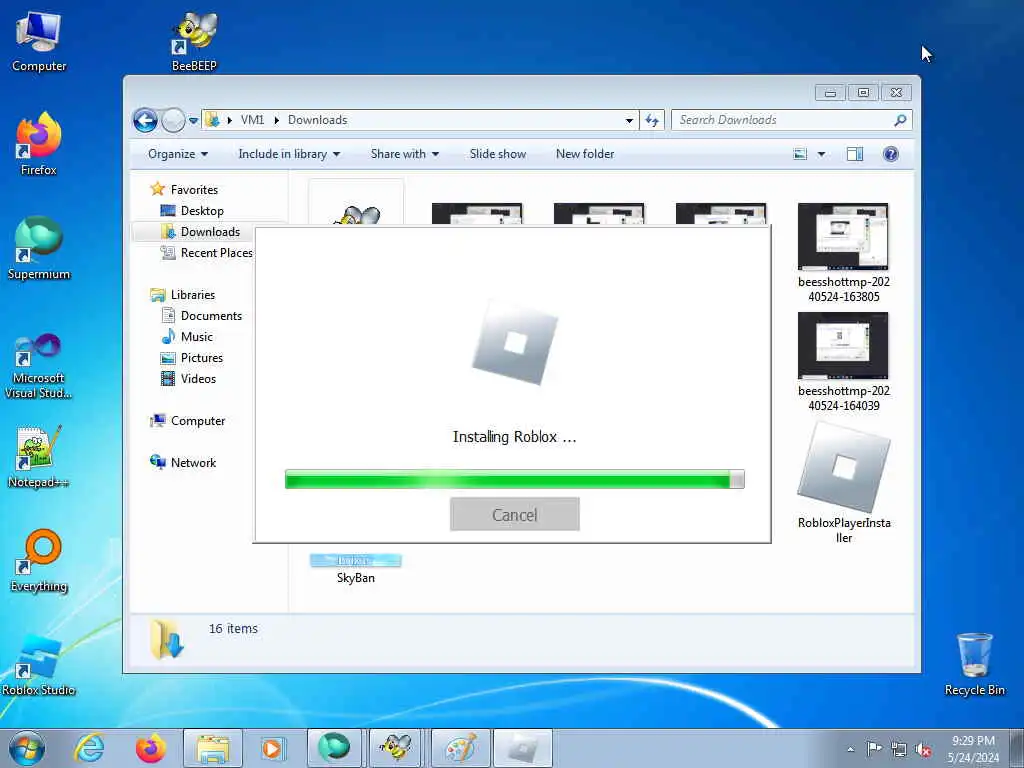
Task: Select beesshottmp-20240524-164039 thumbnail
Action: [x=843, y=362]
